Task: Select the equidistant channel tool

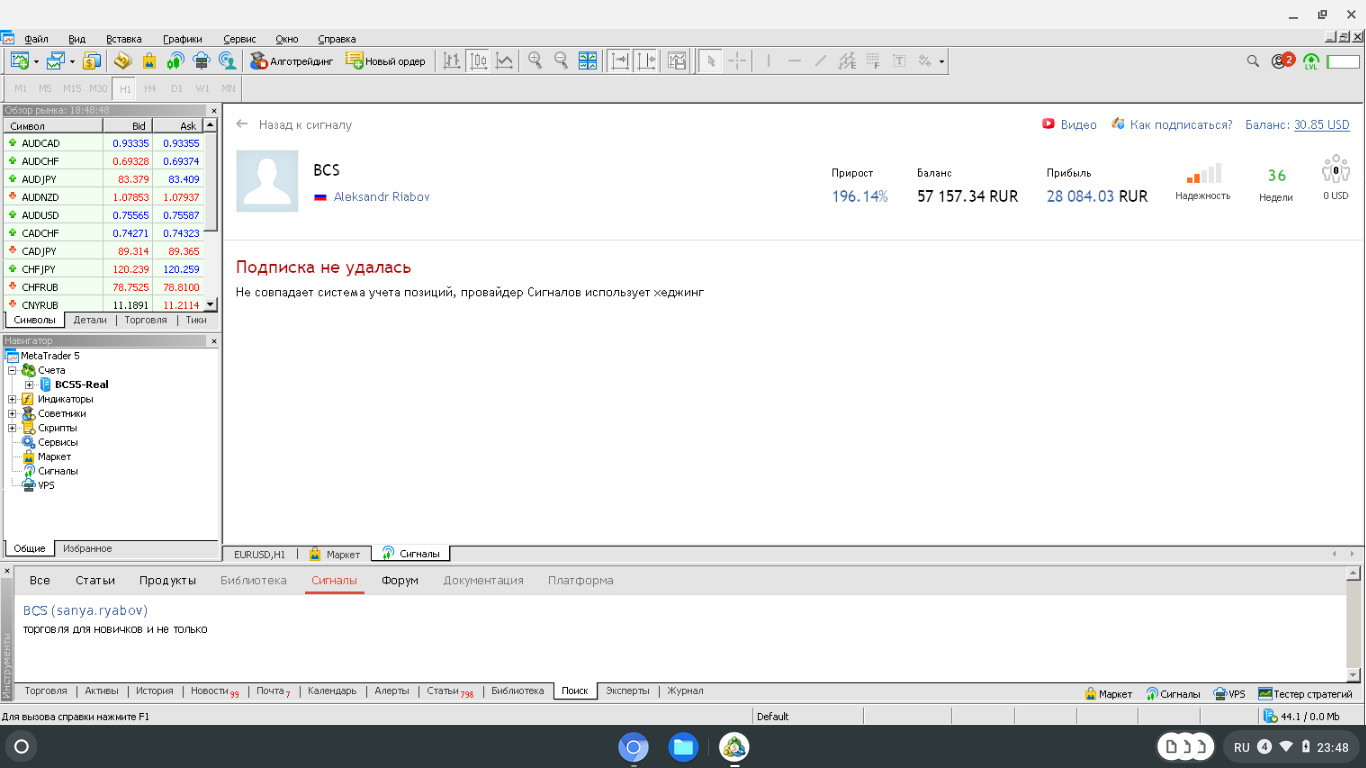Action: pos(847,61)
